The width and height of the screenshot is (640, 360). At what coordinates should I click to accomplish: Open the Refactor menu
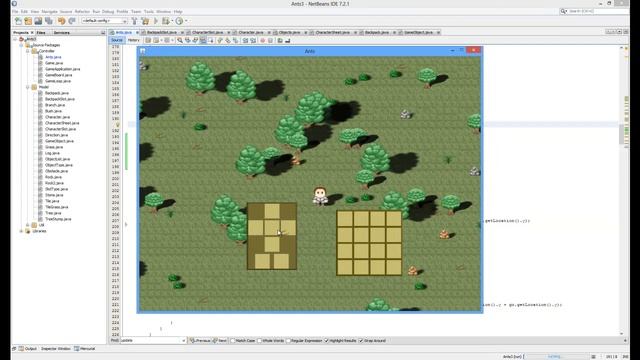[x=82, y=11]
